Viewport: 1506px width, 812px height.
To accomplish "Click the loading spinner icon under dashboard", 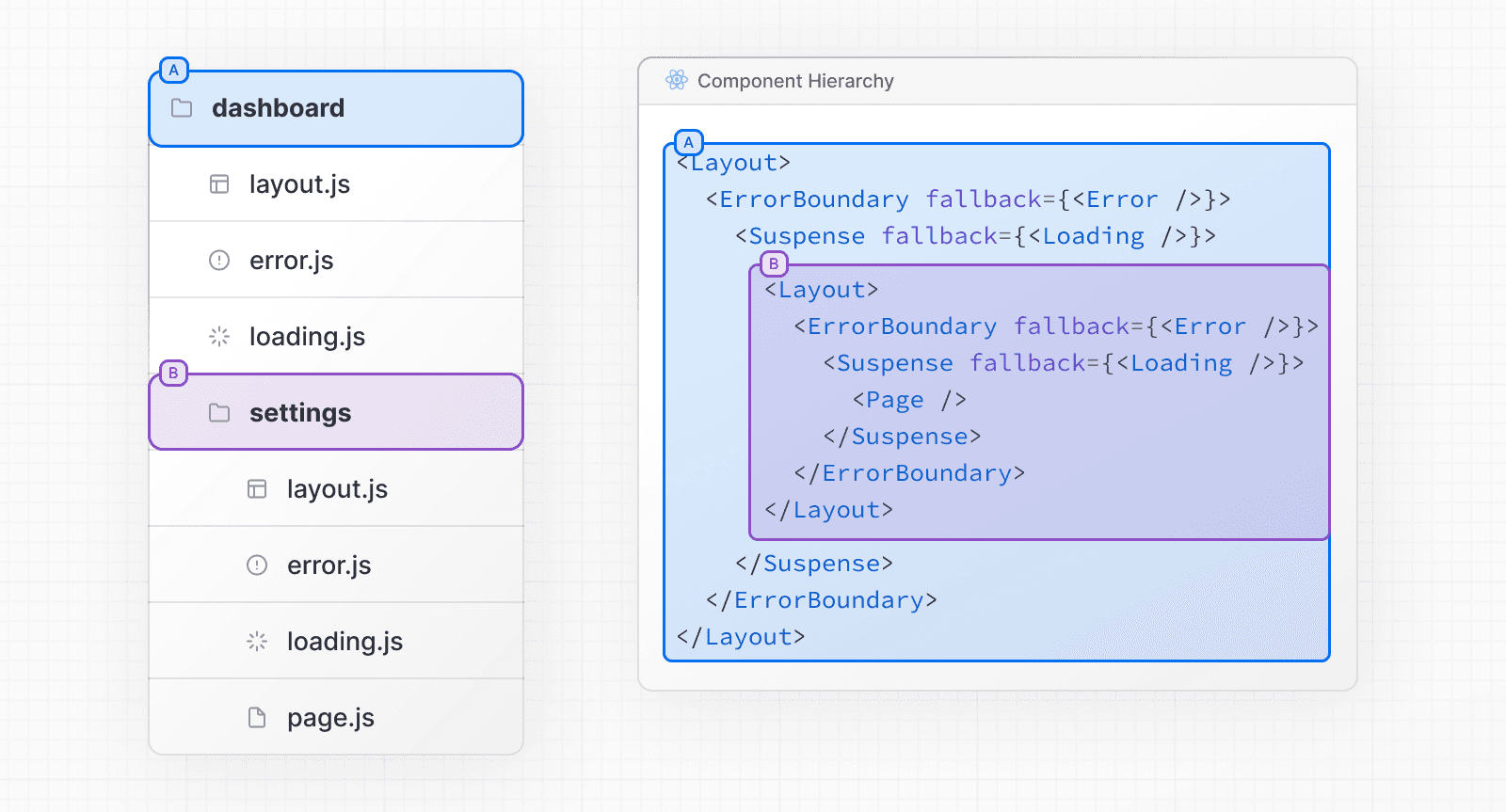I will pos(219,337).
